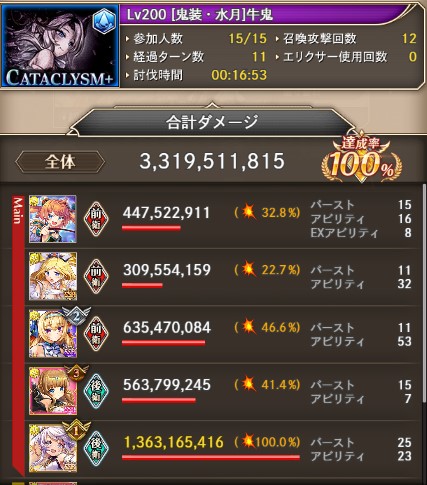Click the Lv200 牛鬼 raid title bar
This screenshot has width=427, height=485.
pos(263,15)
